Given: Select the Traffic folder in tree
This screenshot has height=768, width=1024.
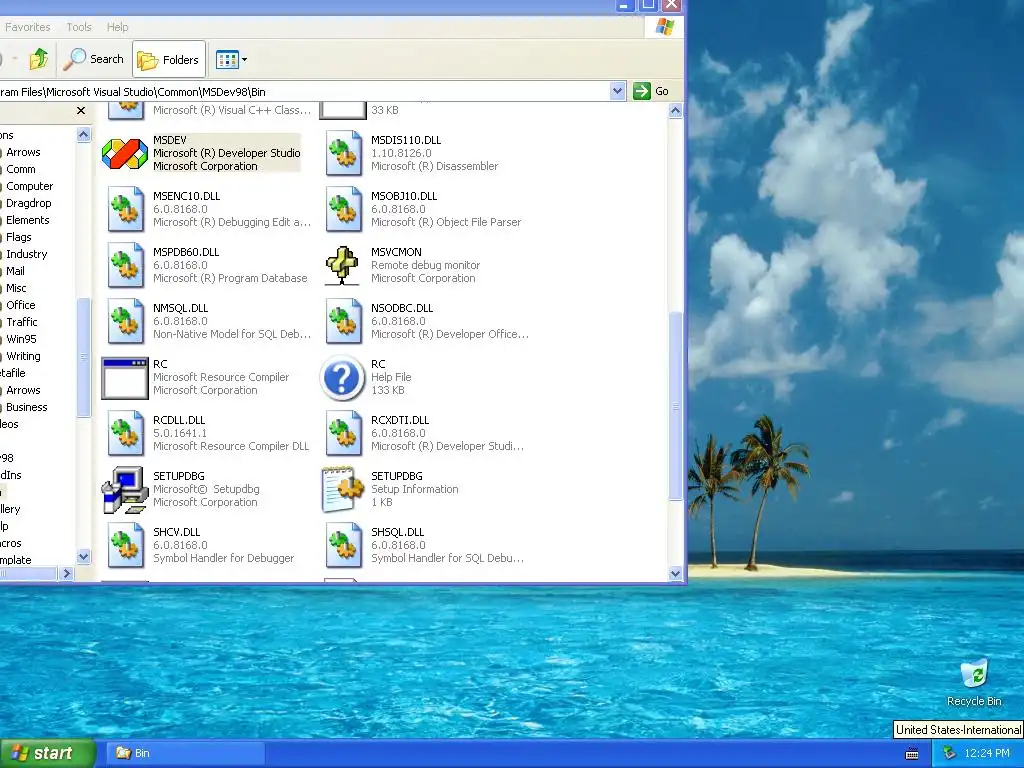Looking at the screenshot, I should click(x=22, y=322).
